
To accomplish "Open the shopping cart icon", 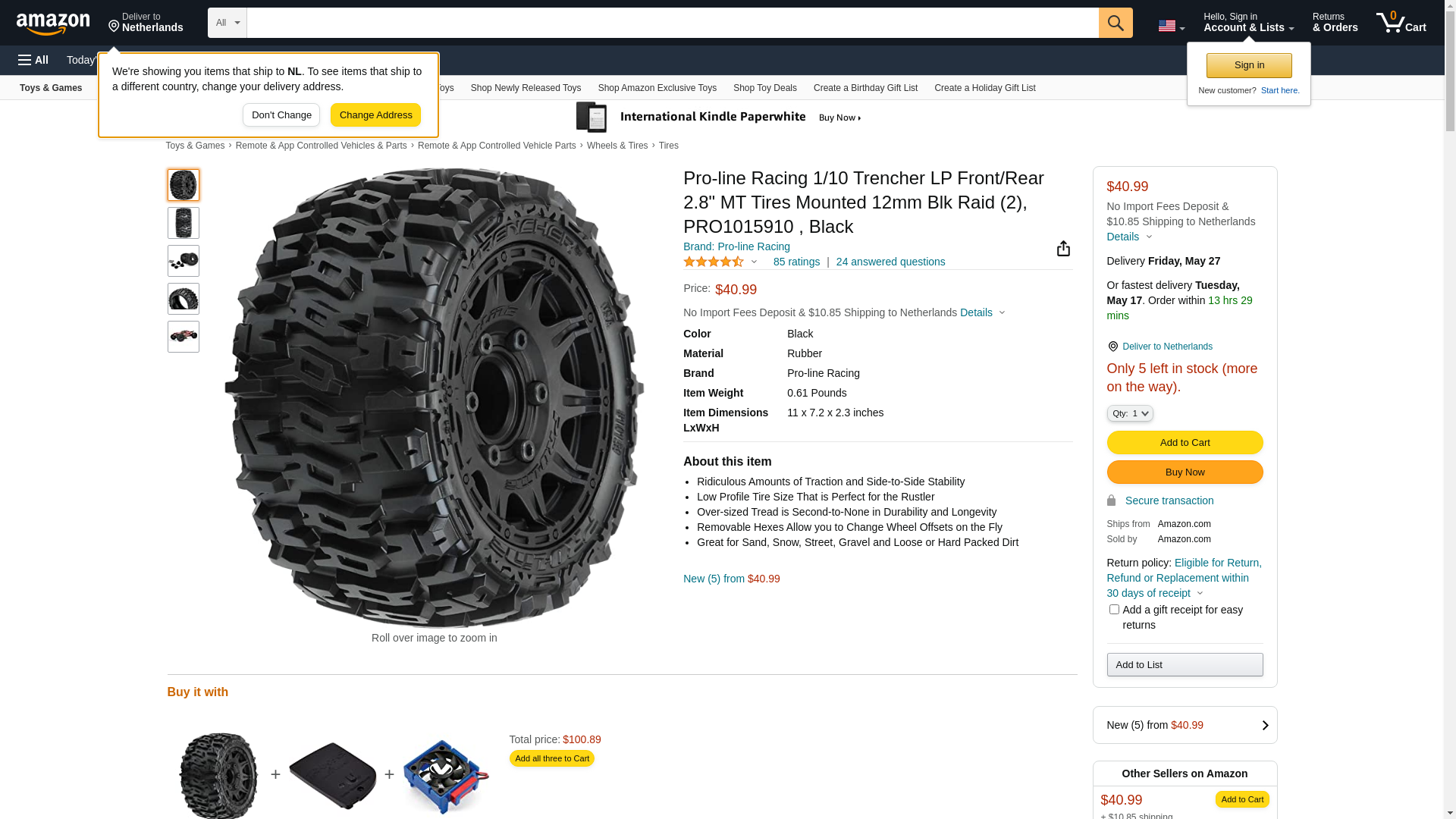I will (x=1401, y=23).
